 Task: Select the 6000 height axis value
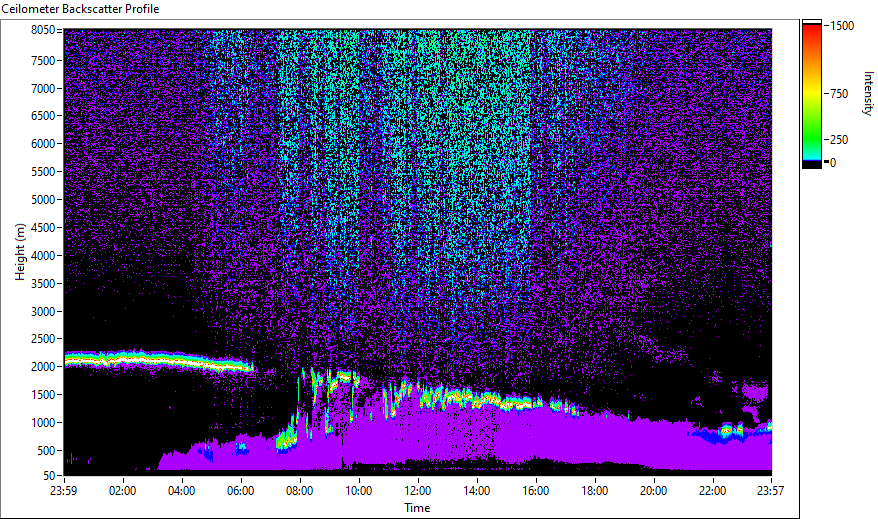[x=43, y=144]
